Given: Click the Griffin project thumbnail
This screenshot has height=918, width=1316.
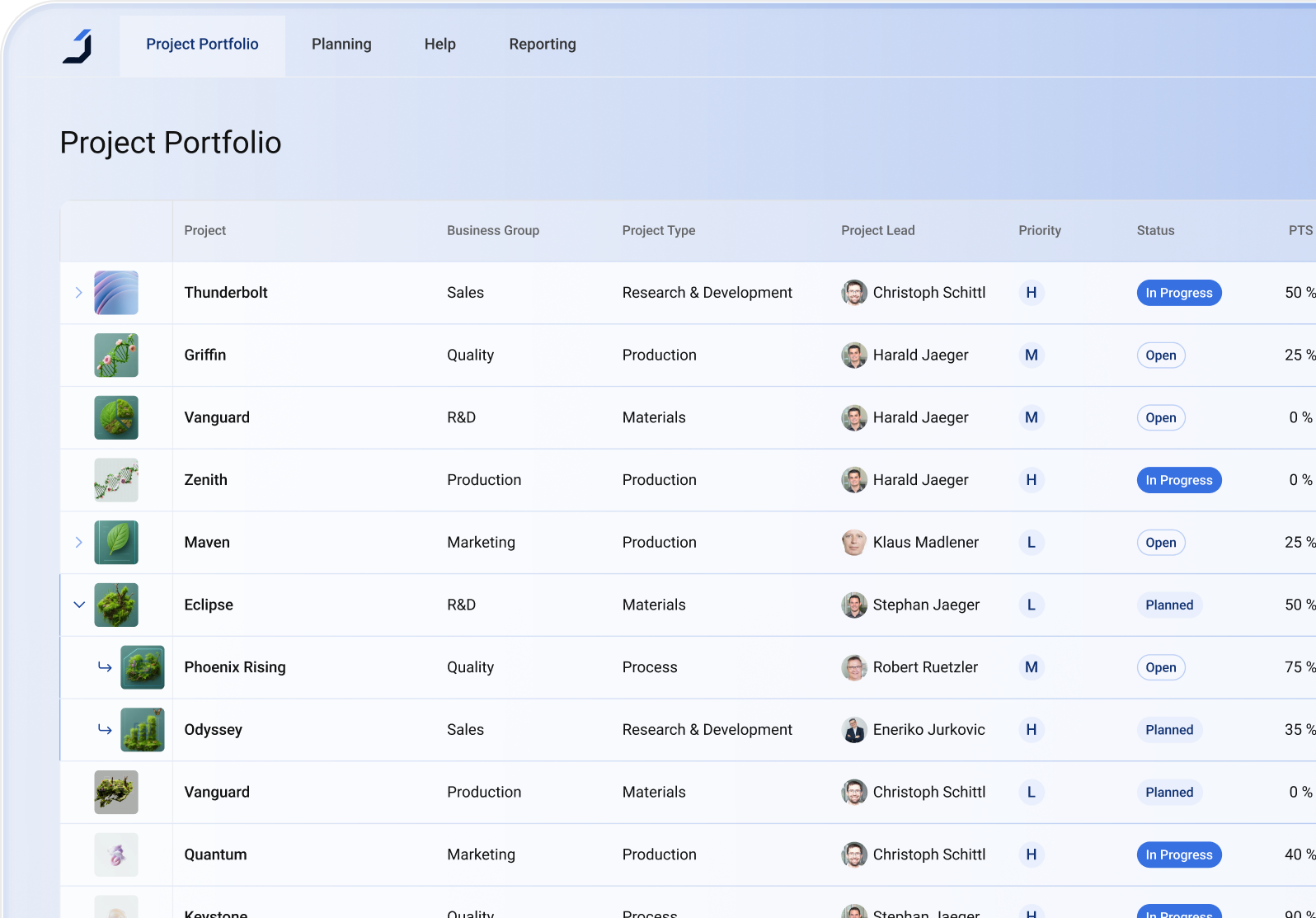Looking at the screenshot, I should click(116, 355).
